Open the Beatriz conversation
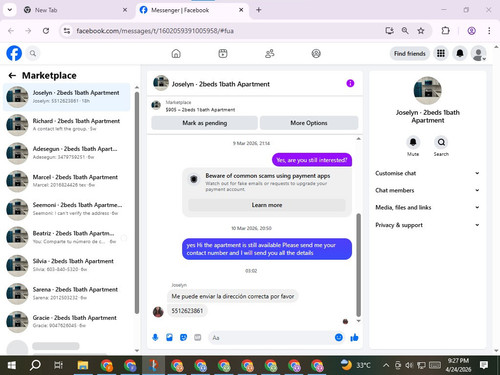The height and width of the screenshot is (375, 500). [67, 237]
